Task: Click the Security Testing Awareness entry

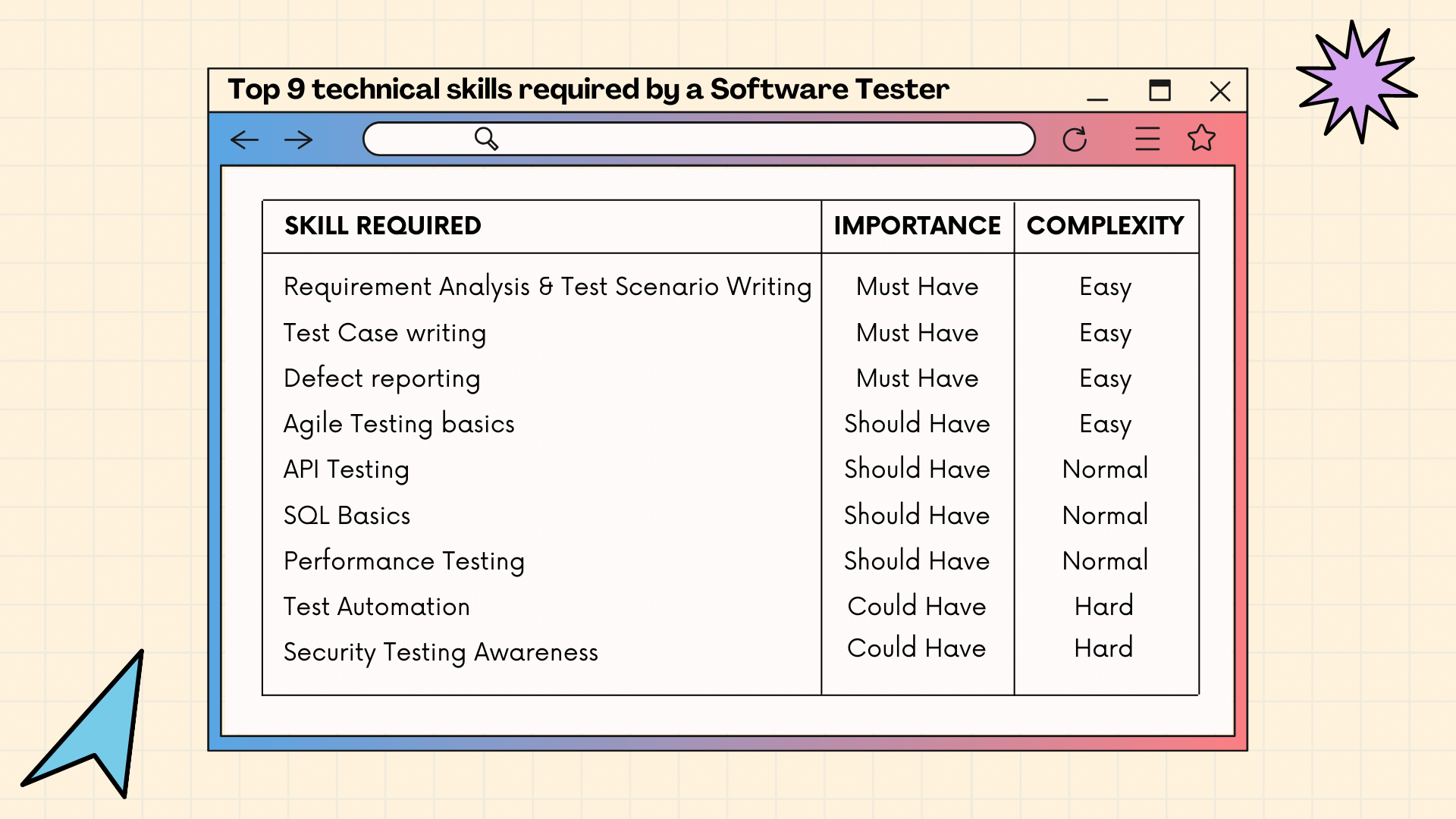Action: tap(441, 652)
